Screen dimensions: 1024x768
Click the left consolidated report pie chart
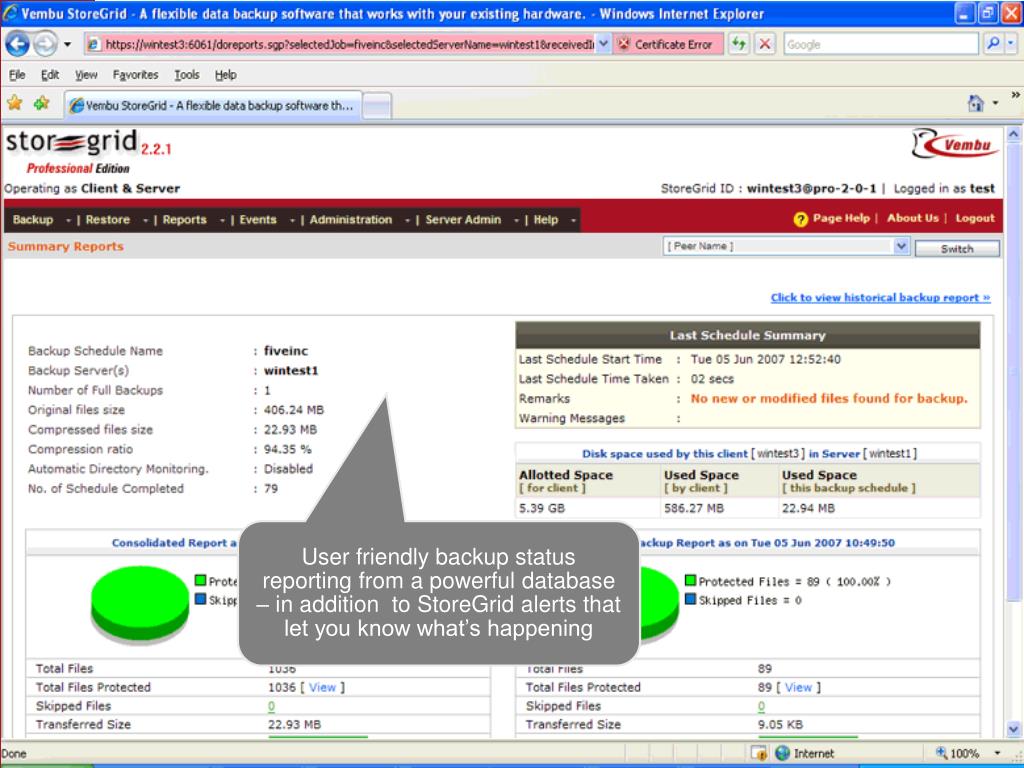click(140, 604)
